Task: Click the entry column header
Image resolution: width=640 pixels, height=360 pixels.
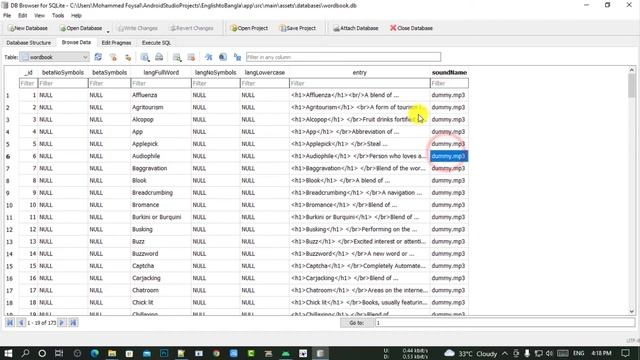Action: pyautogui.click(x=360, y=73)
